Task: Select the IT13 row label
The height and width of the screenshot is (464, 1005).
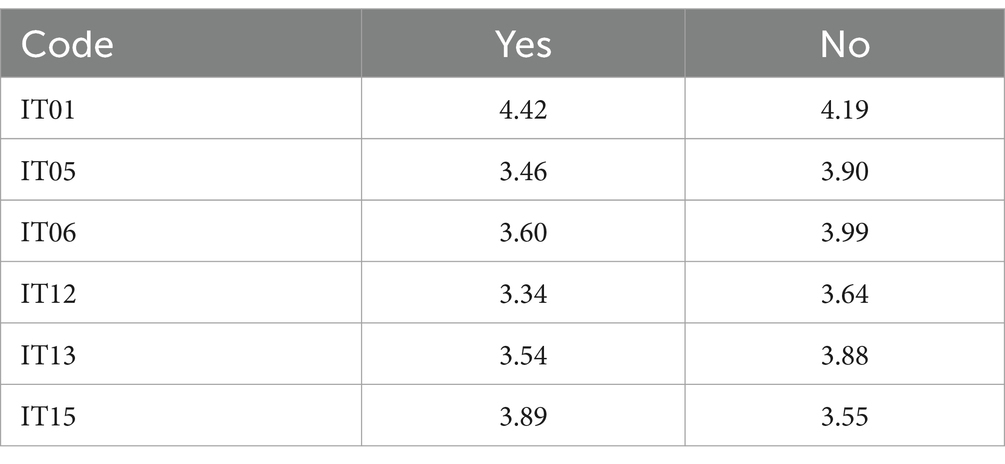Action: 48,355
